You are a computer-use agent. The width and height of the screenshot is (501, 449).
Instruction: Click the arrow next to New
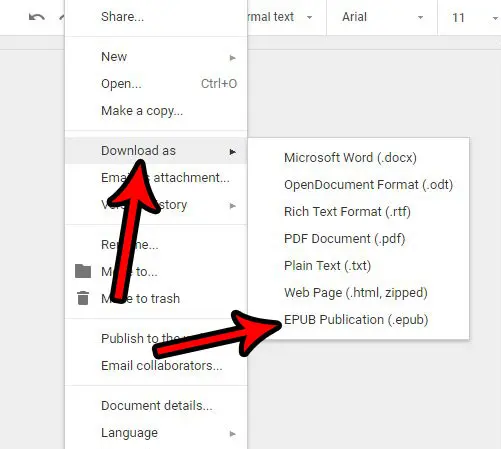click(233, 58)
